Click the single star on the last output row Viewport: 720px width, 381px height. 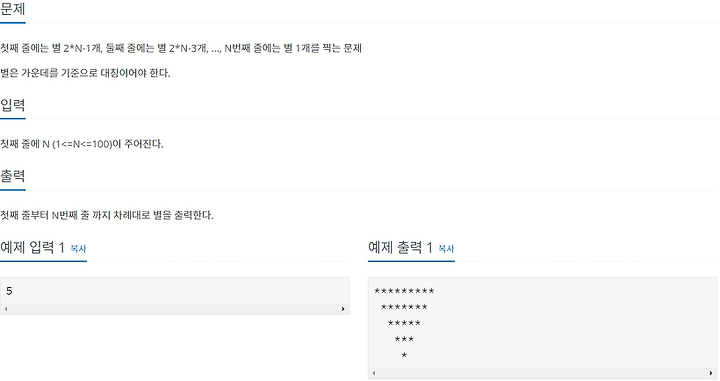point(404,355)
